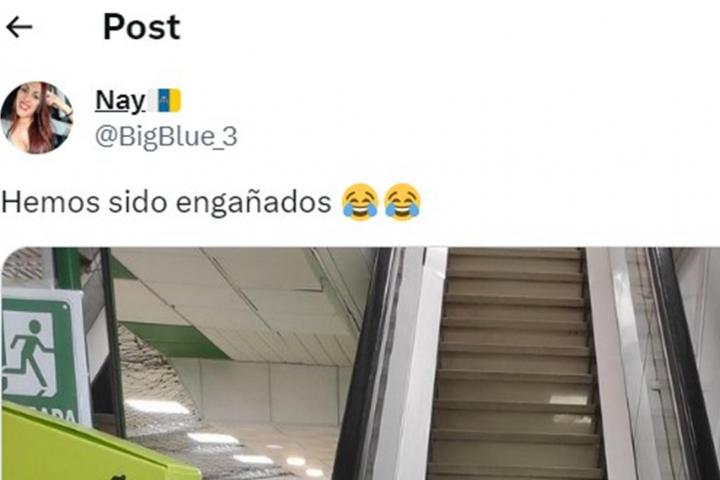Open the attached escalator photo
Image resolution: width=720 pixels, height=480 pixels.
click(360, 364)
